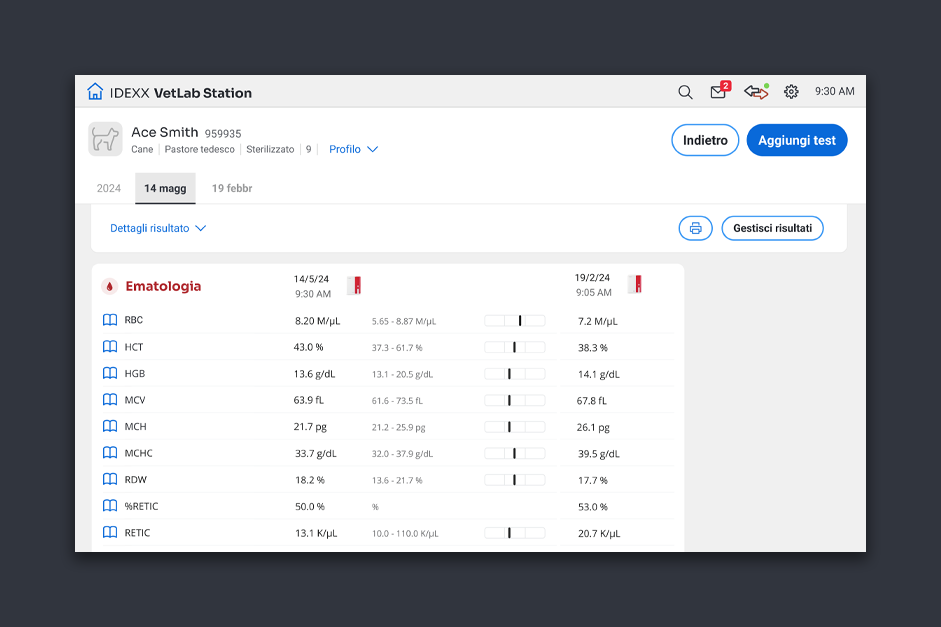The image size is (941, 627).
Task: Click the RETIC reference range indicator bar
Action: (x=515, y=533)
